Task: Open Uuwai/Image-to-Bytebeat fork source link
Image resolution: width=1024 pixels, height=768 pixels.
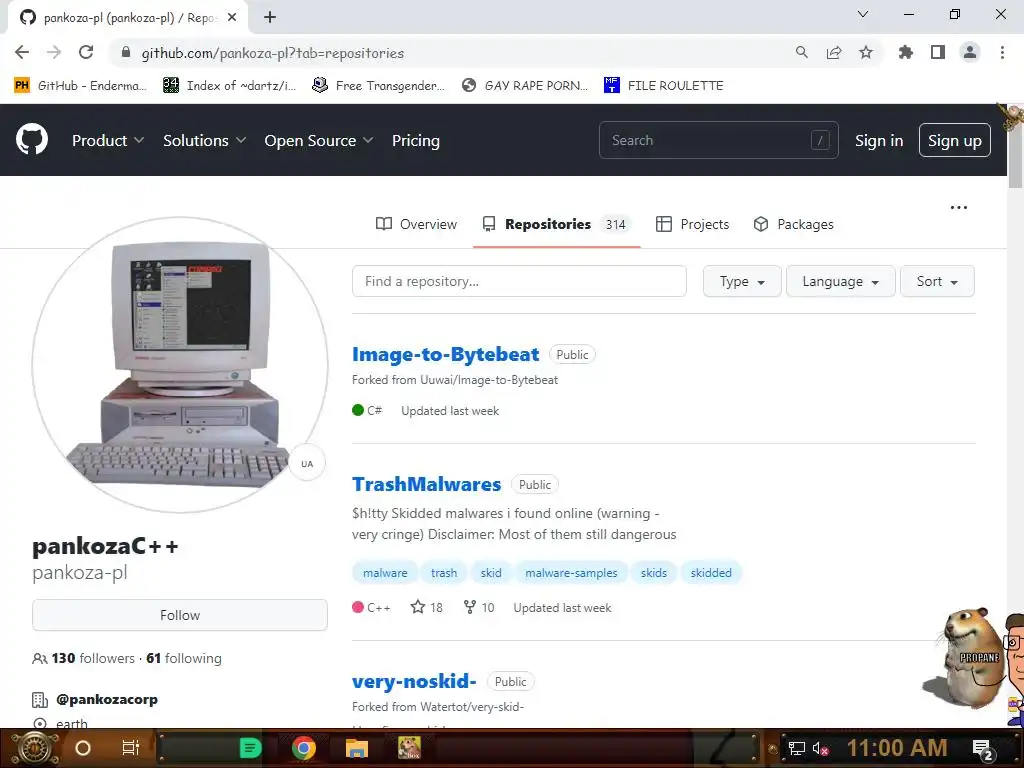Action: click(489, 379)
